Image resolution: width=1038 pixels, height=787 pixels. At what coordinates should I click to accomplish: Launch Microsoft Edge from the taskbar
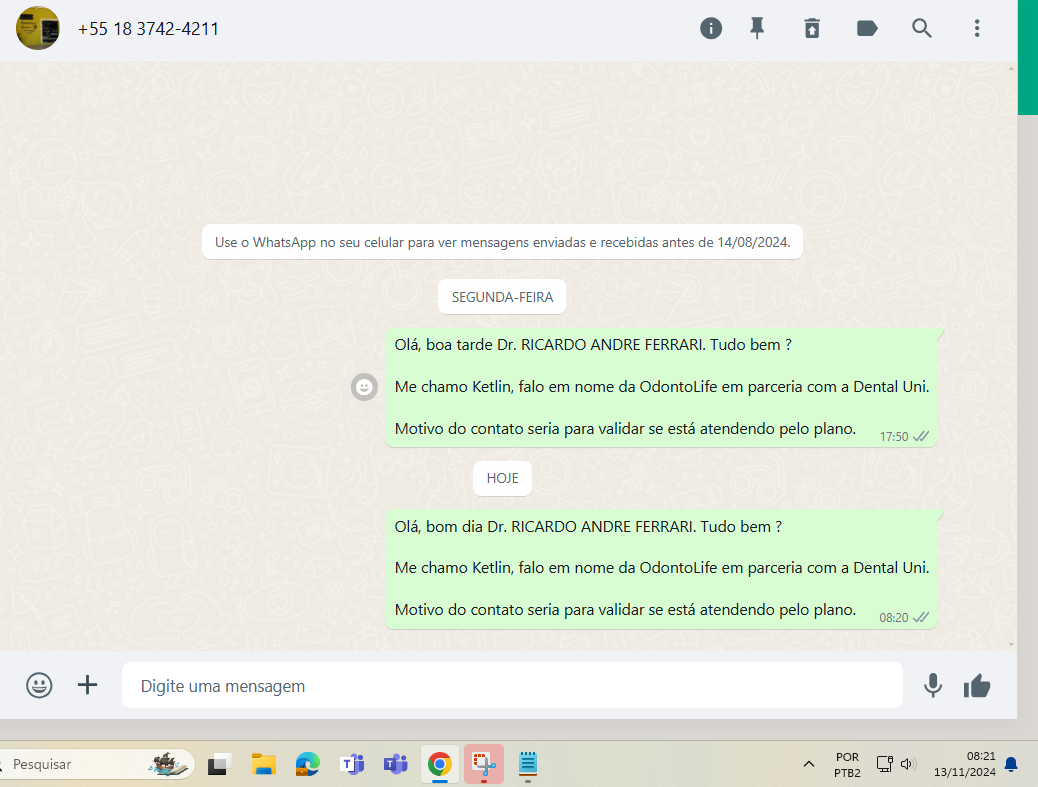click(307, 764)
